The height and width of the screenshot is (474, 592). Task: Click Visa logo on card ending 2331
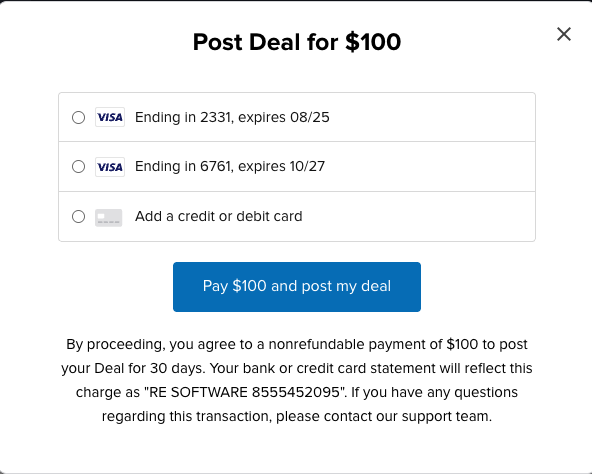[x=110, y=117]
